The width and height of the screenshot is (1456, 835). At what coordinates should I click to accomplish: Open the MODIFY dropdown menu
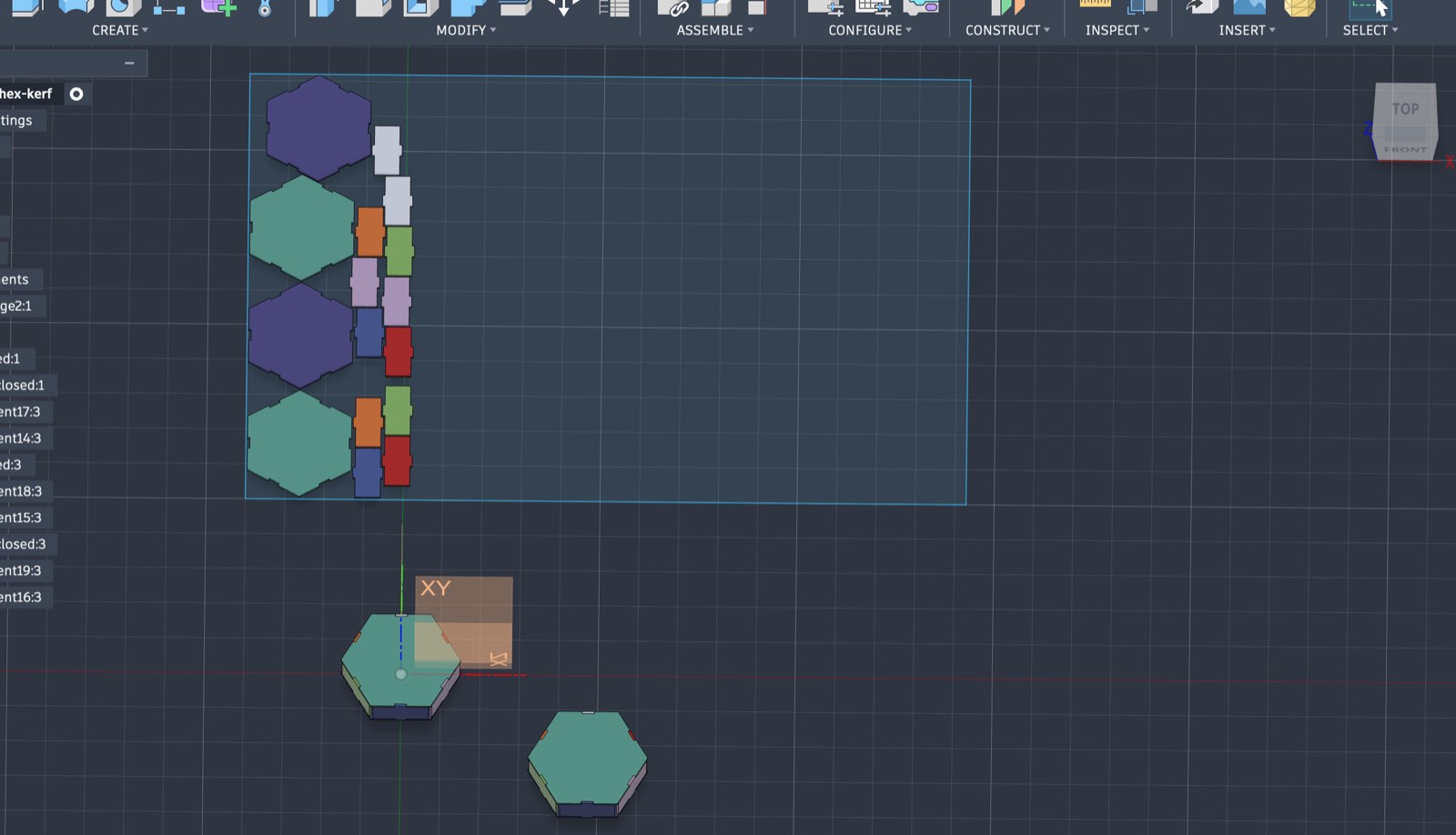point(466,30)
